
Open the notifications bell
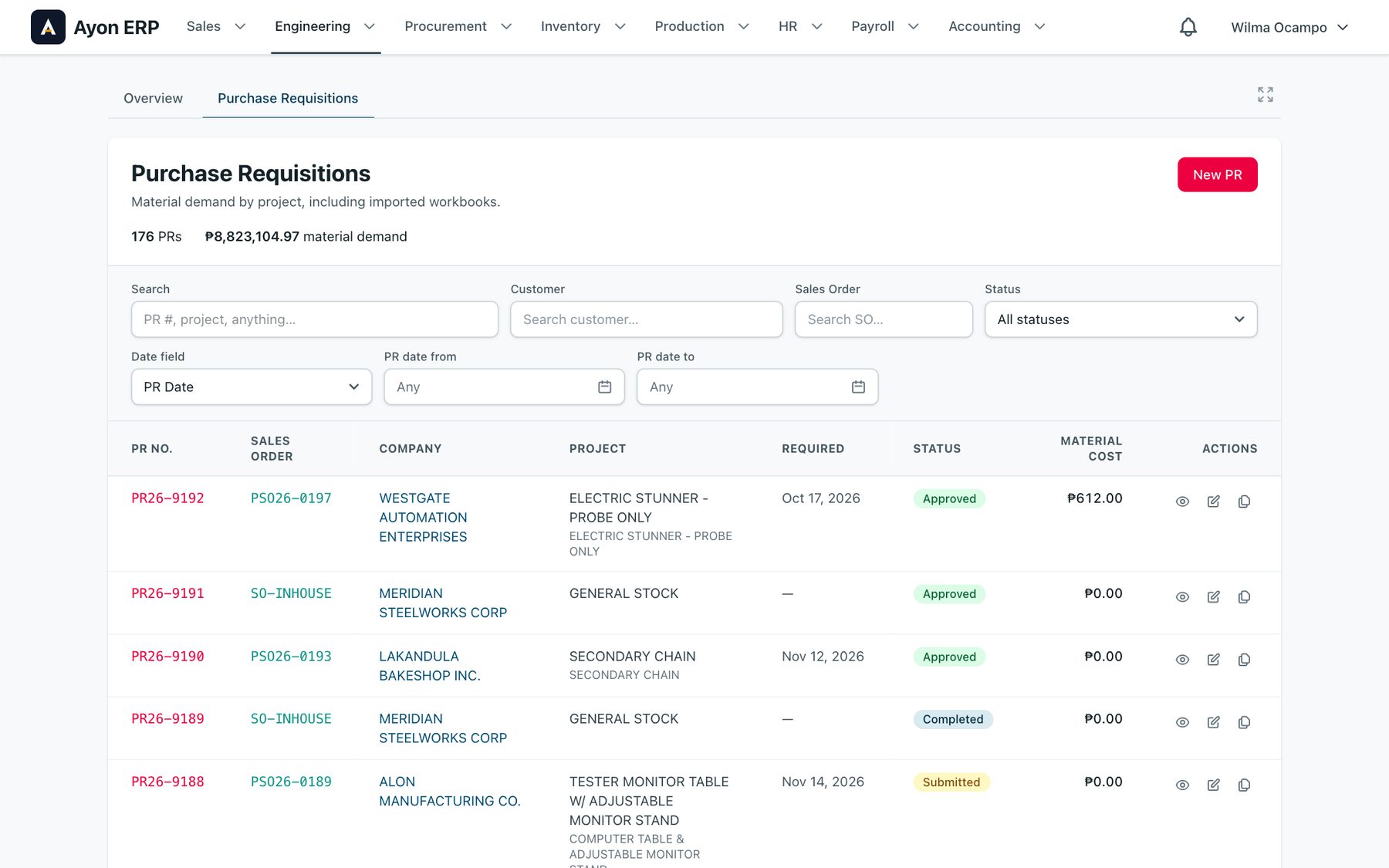(1188, 27)
